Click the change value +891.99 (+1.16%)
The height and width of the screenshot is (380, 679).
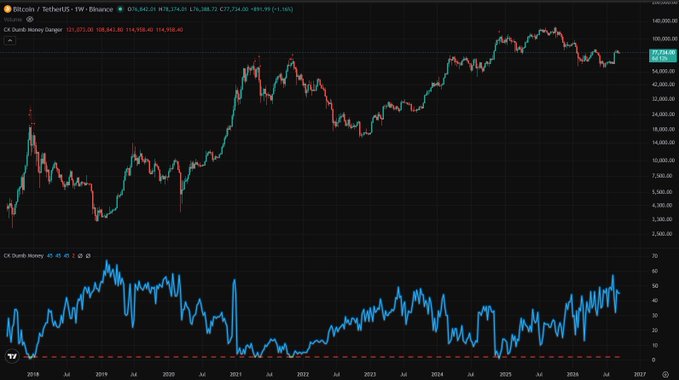point(272,9)
